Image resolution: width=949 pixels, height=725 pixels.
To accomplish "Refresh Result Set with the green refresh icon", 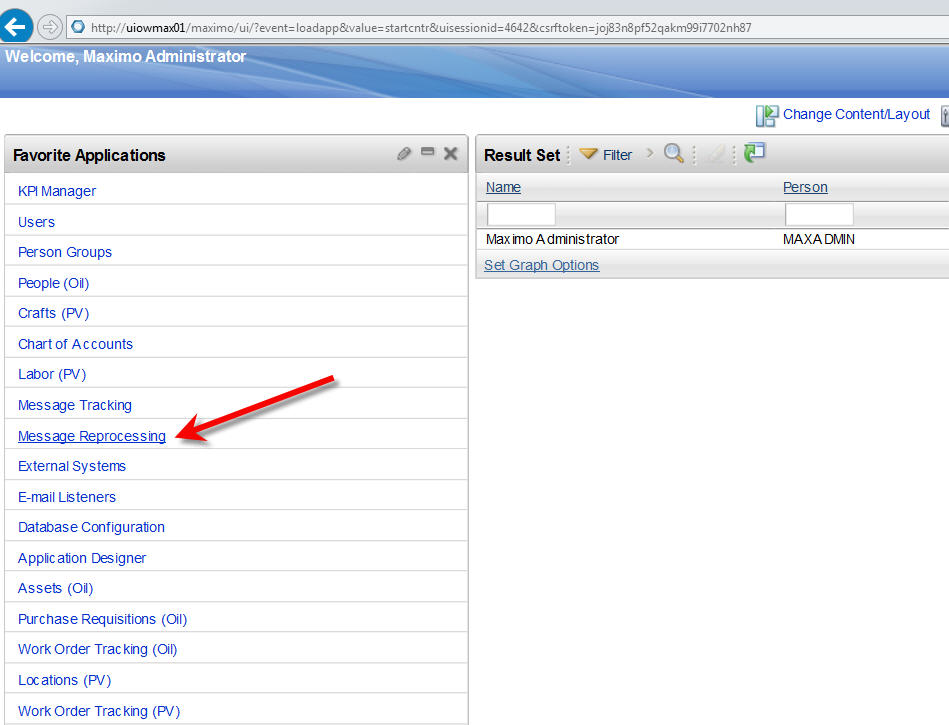I will 755,152.
